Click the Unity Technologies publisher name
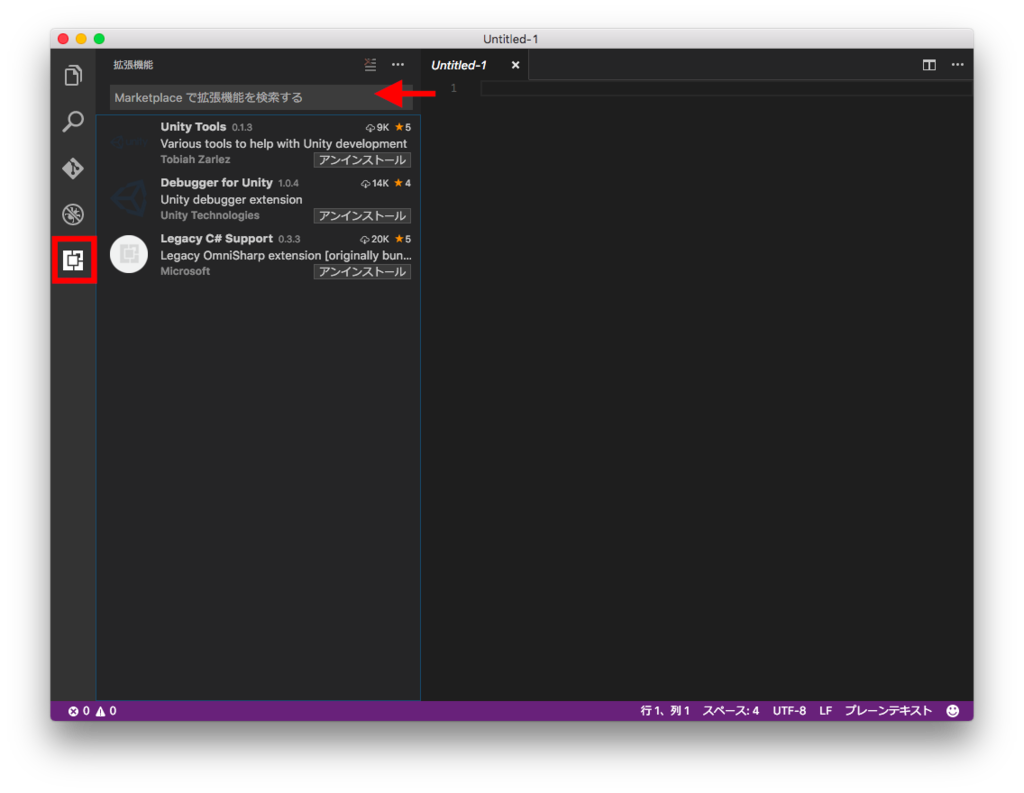Viewport: 1024px width, 793px height. click(x=210, y=216)
